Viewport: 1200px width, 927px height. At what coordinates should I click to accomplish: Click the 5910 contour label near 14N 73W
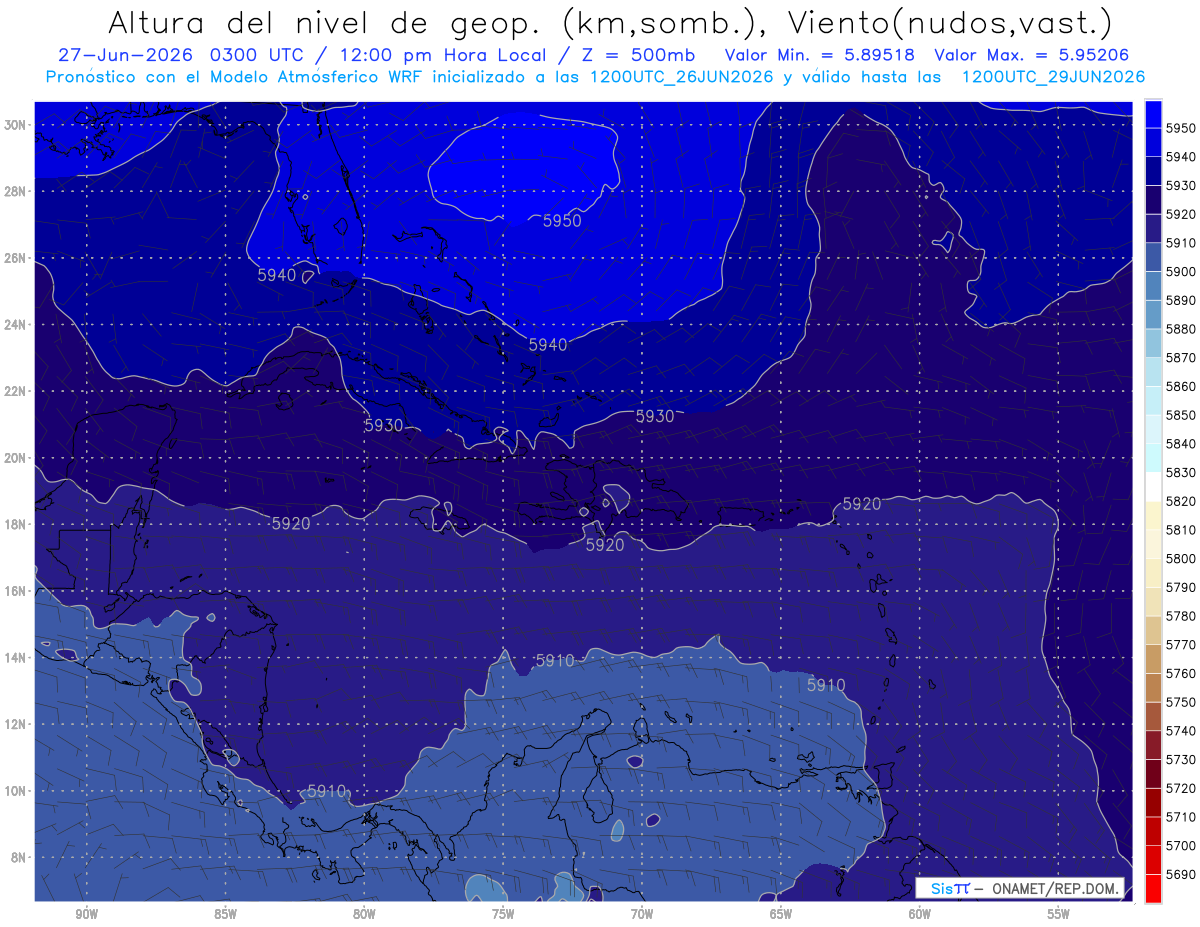(555, 660)
